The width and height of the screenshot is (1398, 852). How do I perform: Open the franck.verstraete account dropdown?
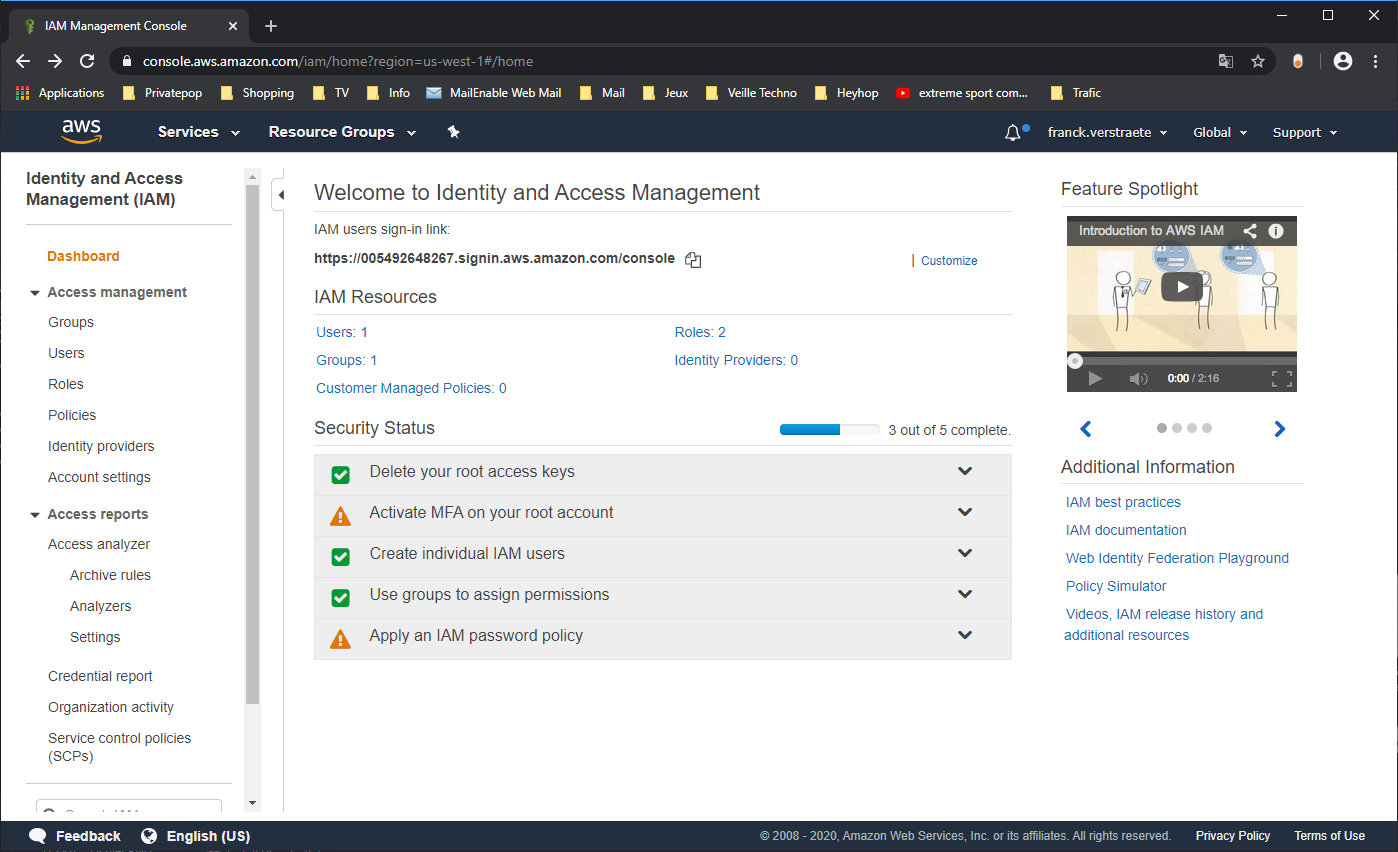1110,132
